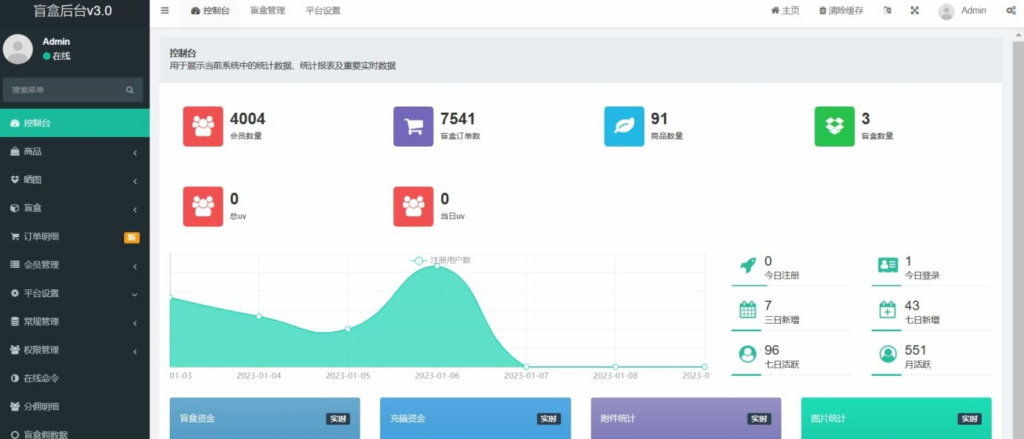Click the calendar icon for 三日新增

click(x=748, y=310)
